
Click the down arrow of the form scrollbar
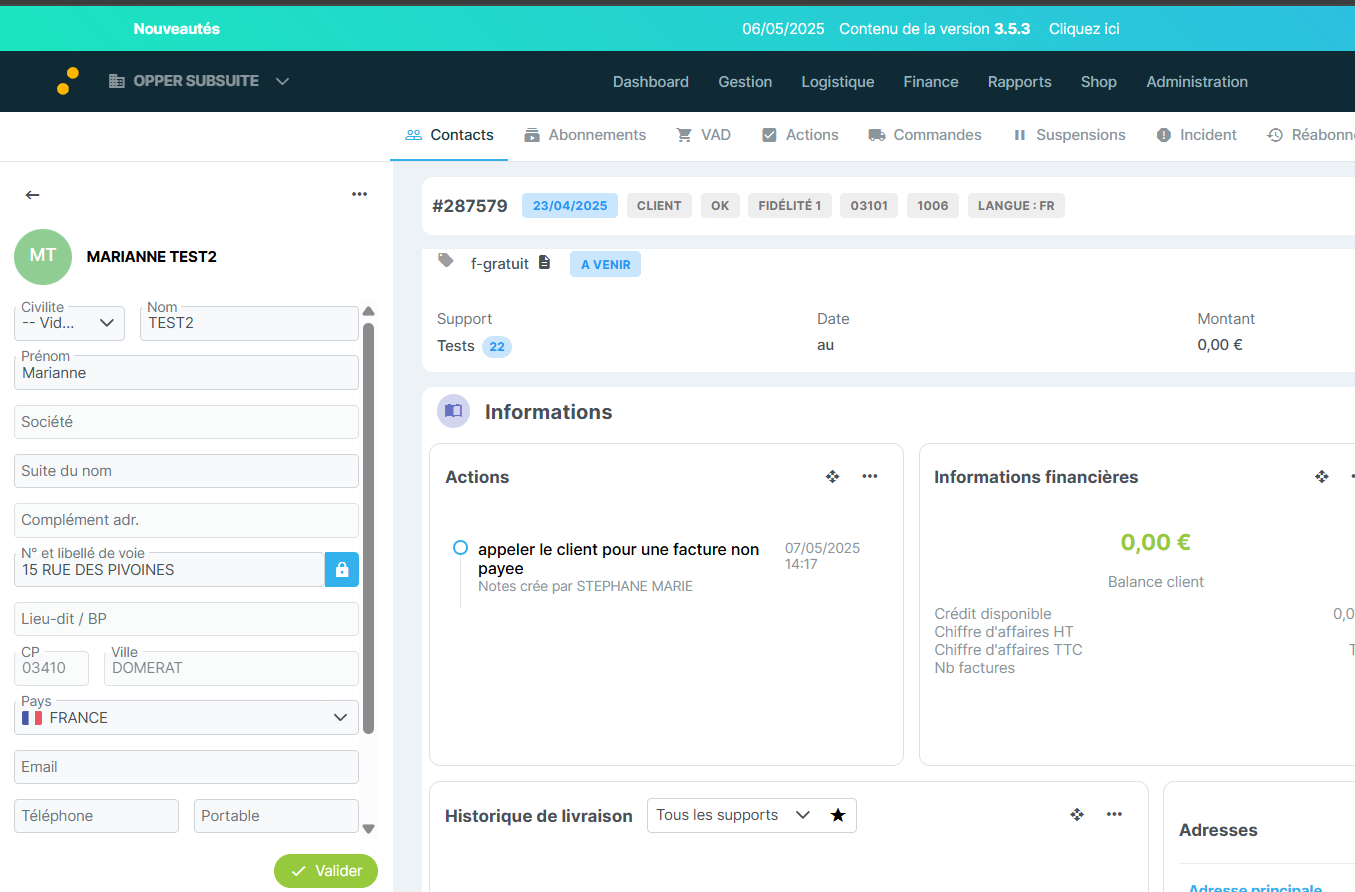pyautogui.click(x=368, y=828)
